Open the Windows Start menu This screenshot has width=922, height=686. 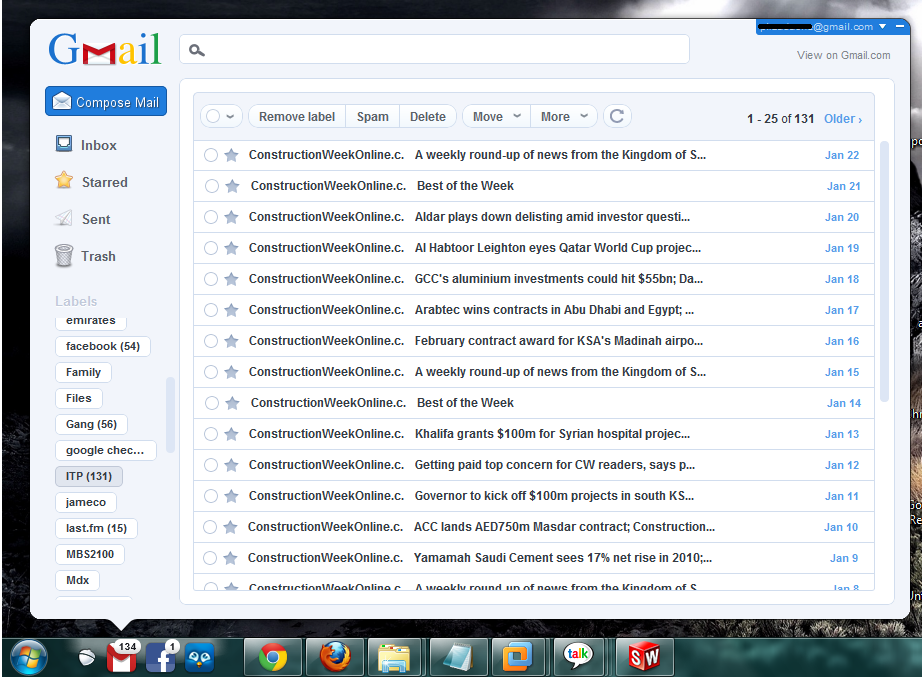tap(28, 658)
